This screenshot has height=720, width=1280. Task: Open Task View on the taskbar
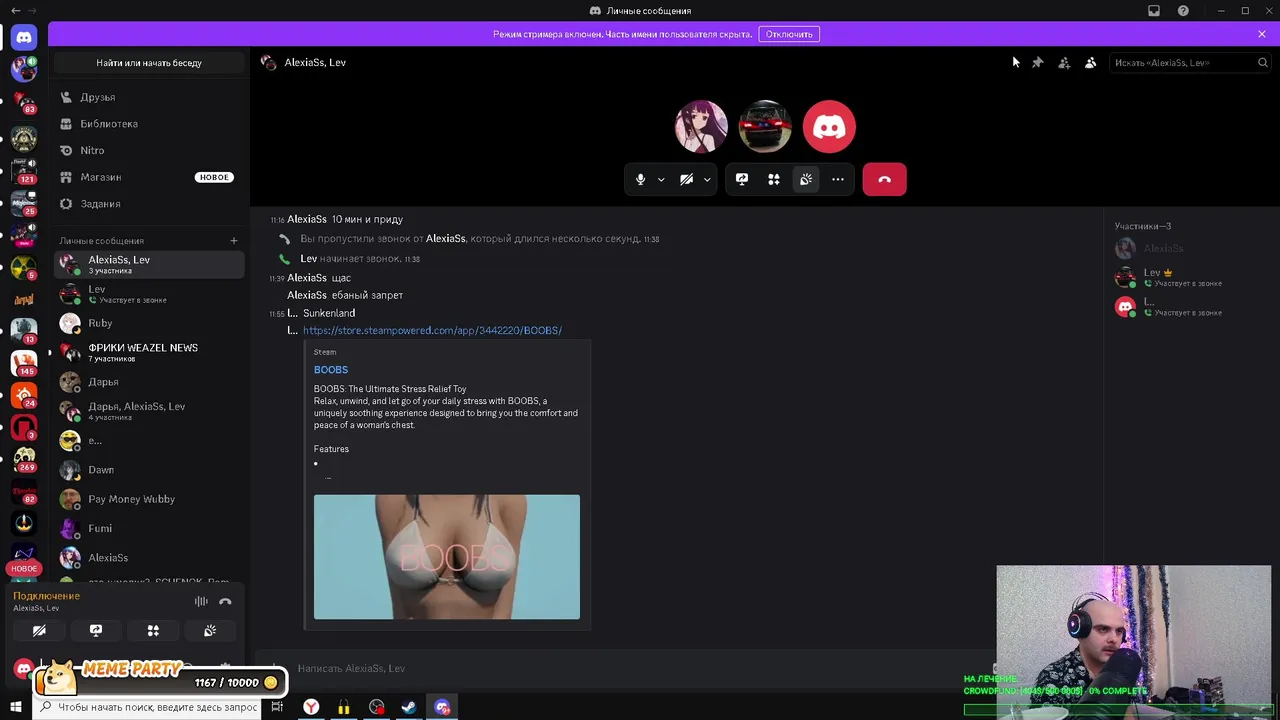click(277, 707)
